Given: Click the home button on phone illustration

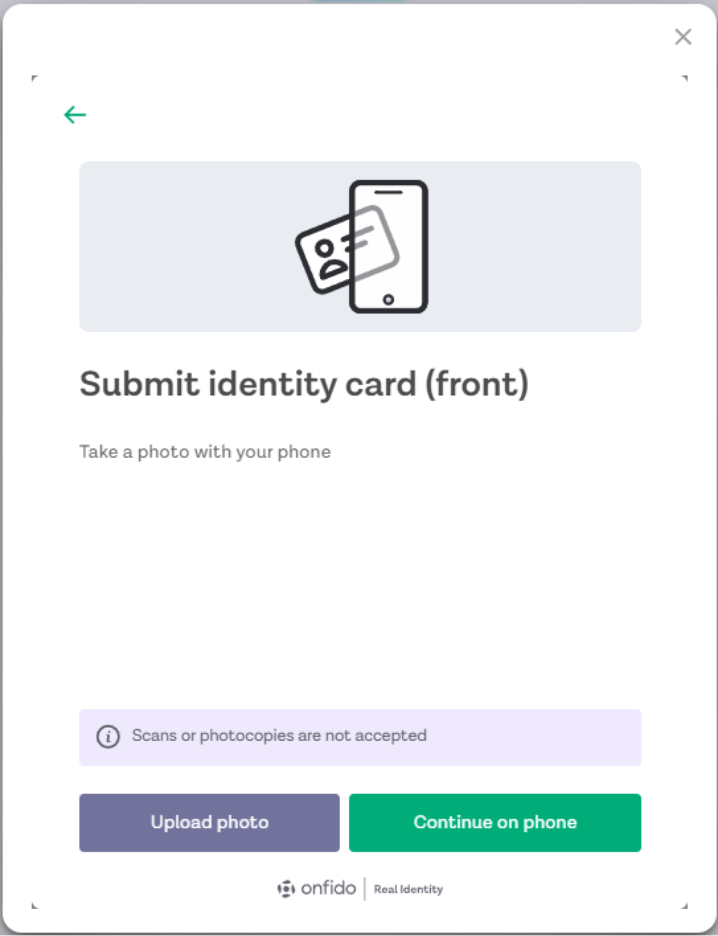Looking at the screenshot, I should 388,299.
